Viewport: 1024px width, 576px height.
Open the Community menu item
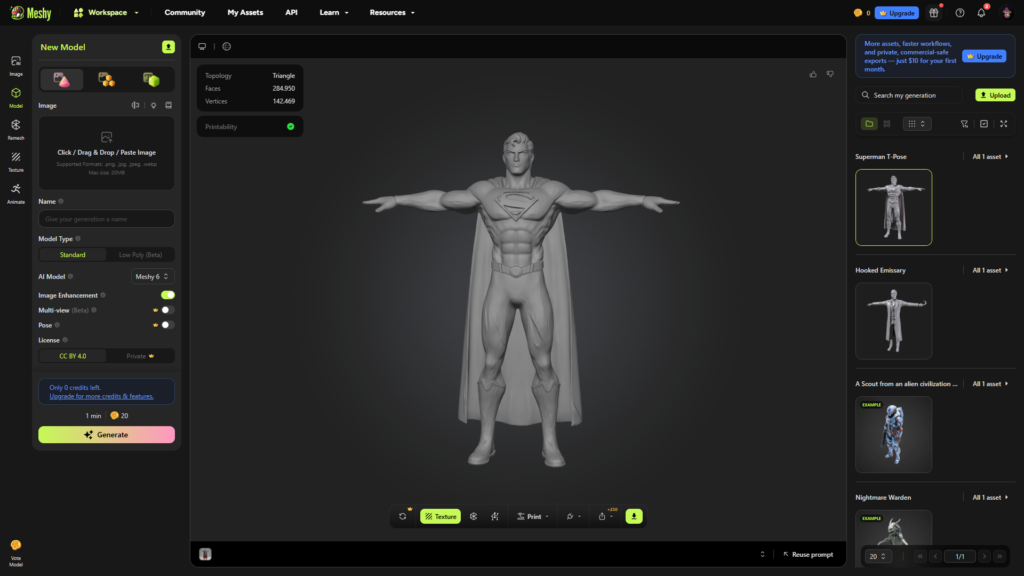tap(185, 13)
